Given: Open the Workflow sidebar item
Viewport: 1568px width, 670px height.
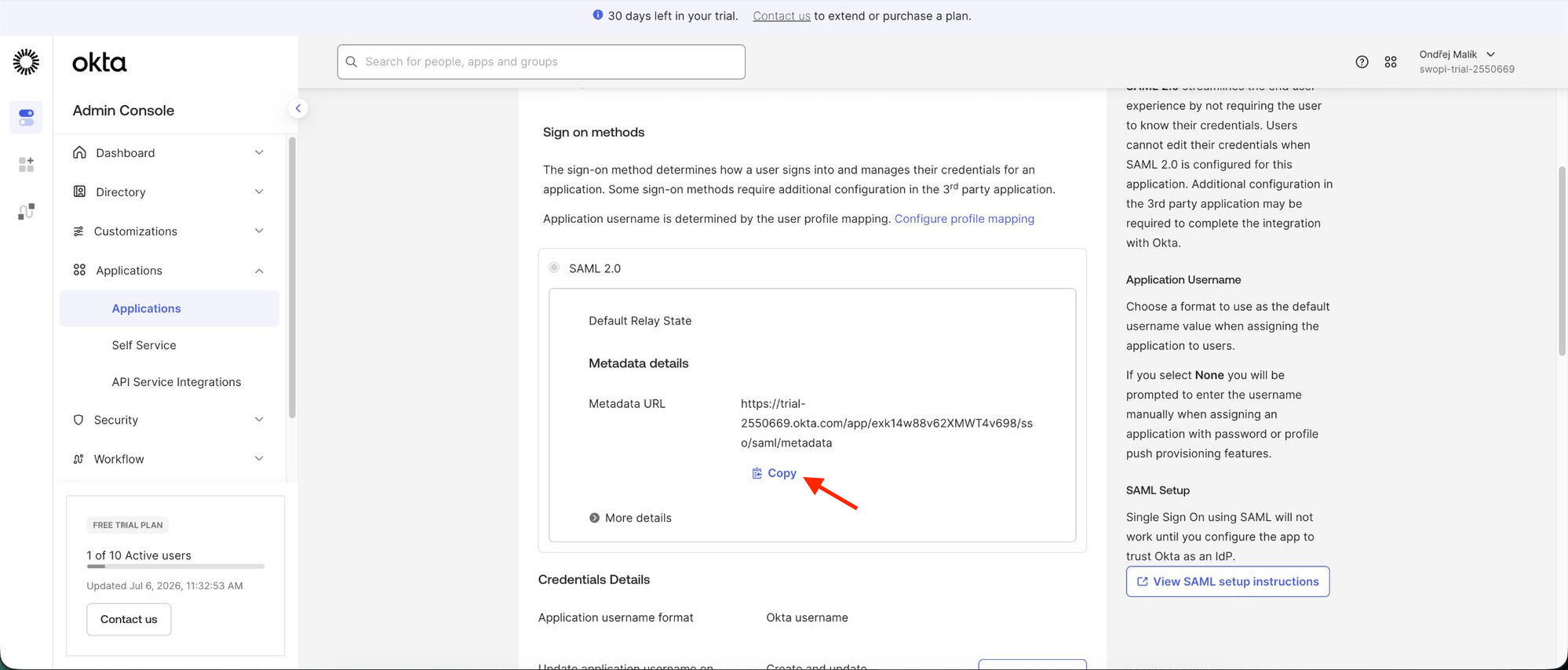Looking at the screenshot, I should click(168, 459).
